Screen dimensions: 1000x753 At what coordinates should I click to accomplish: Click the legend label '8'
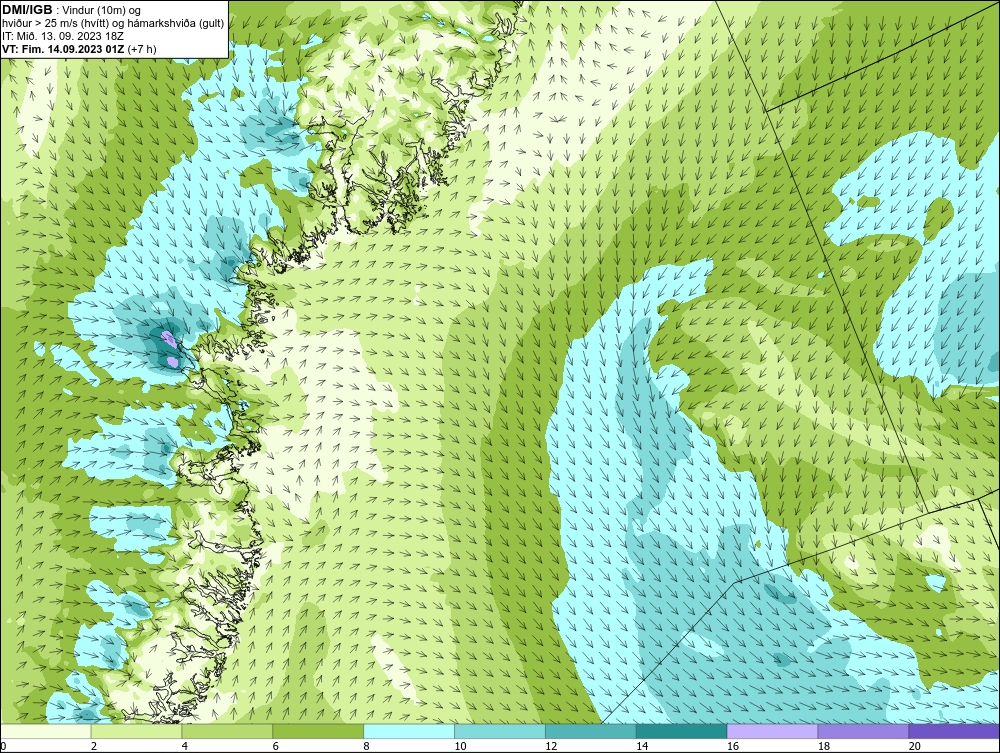[x=366, y=746]
